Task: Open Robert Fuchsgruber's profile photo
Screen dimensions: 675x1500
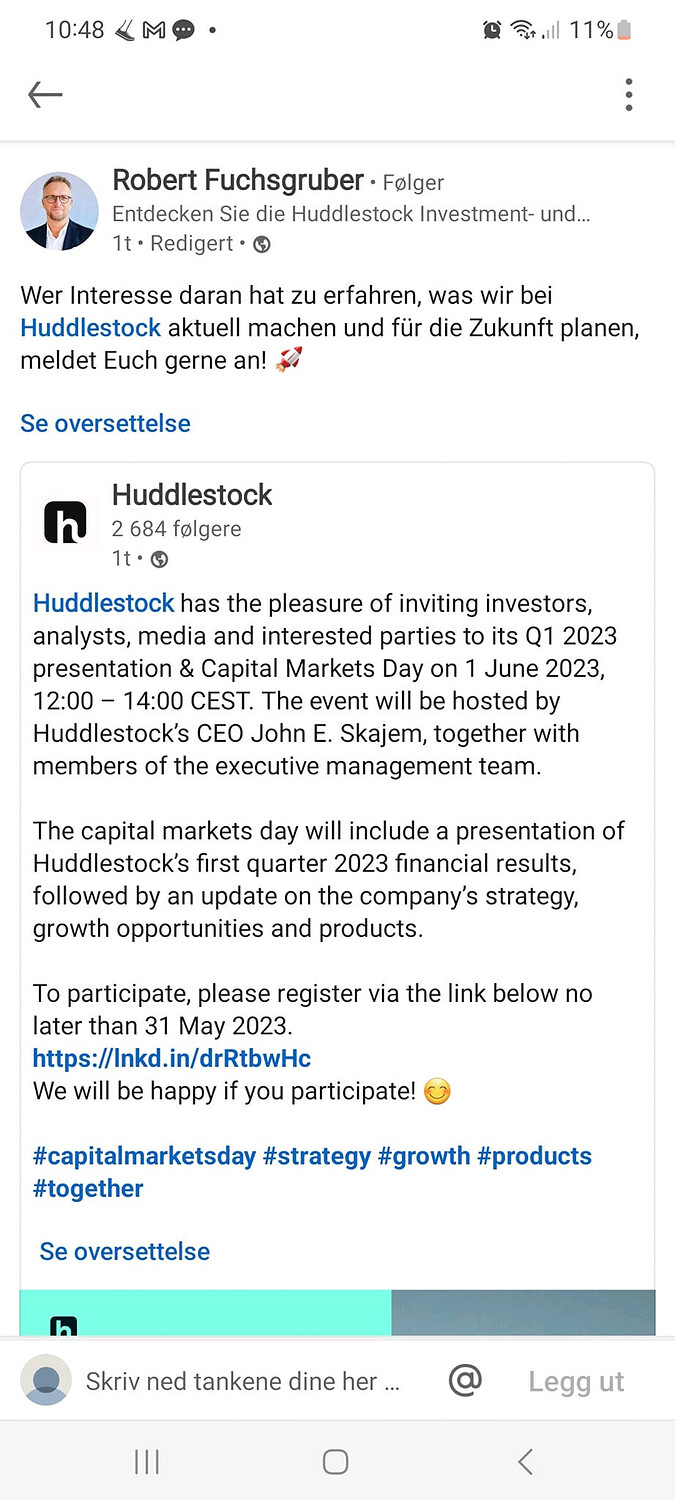Action: (x=60, y=211)
